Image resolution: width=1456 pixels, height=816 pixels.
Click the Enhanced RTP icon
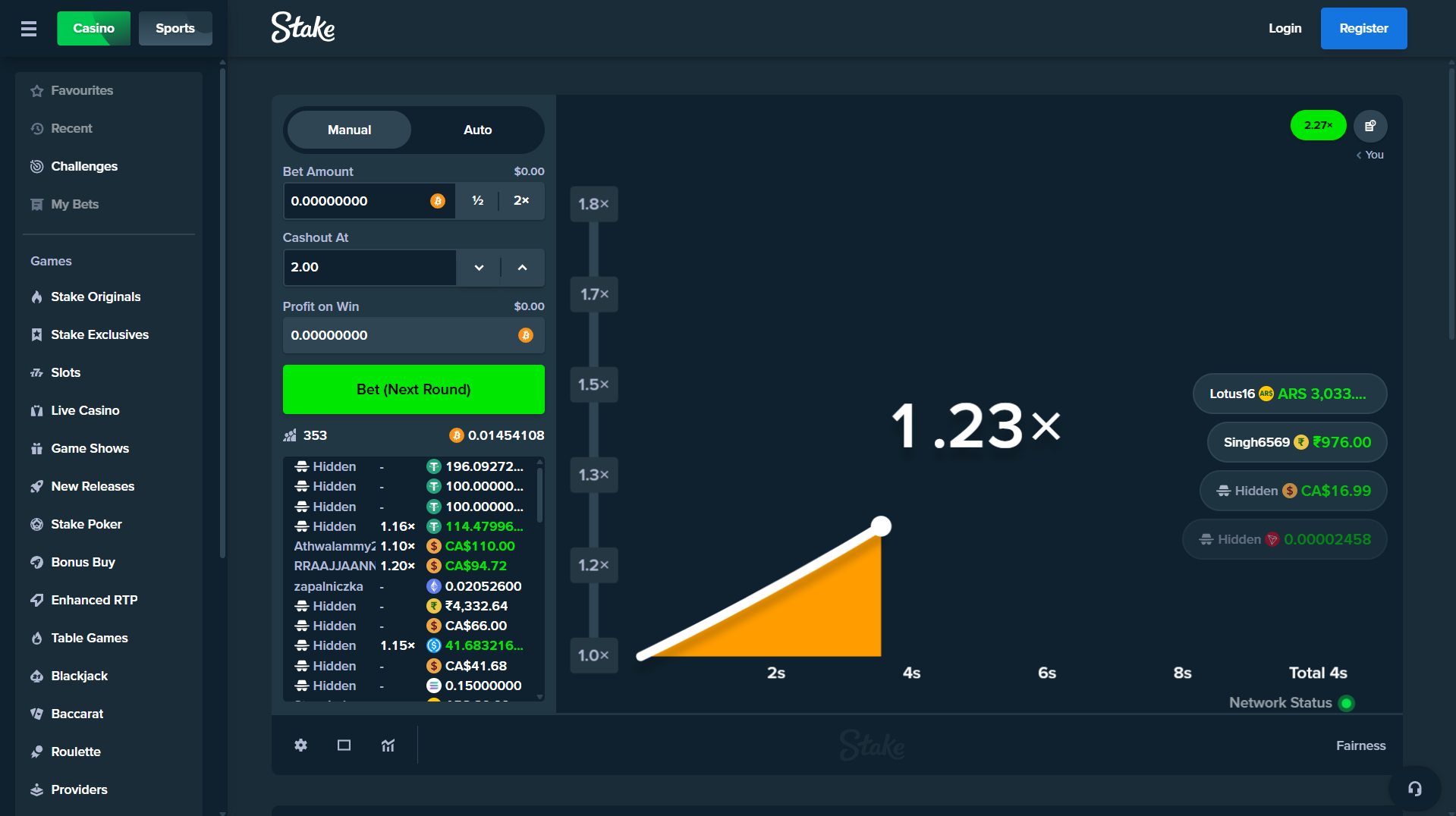(36, 601)
